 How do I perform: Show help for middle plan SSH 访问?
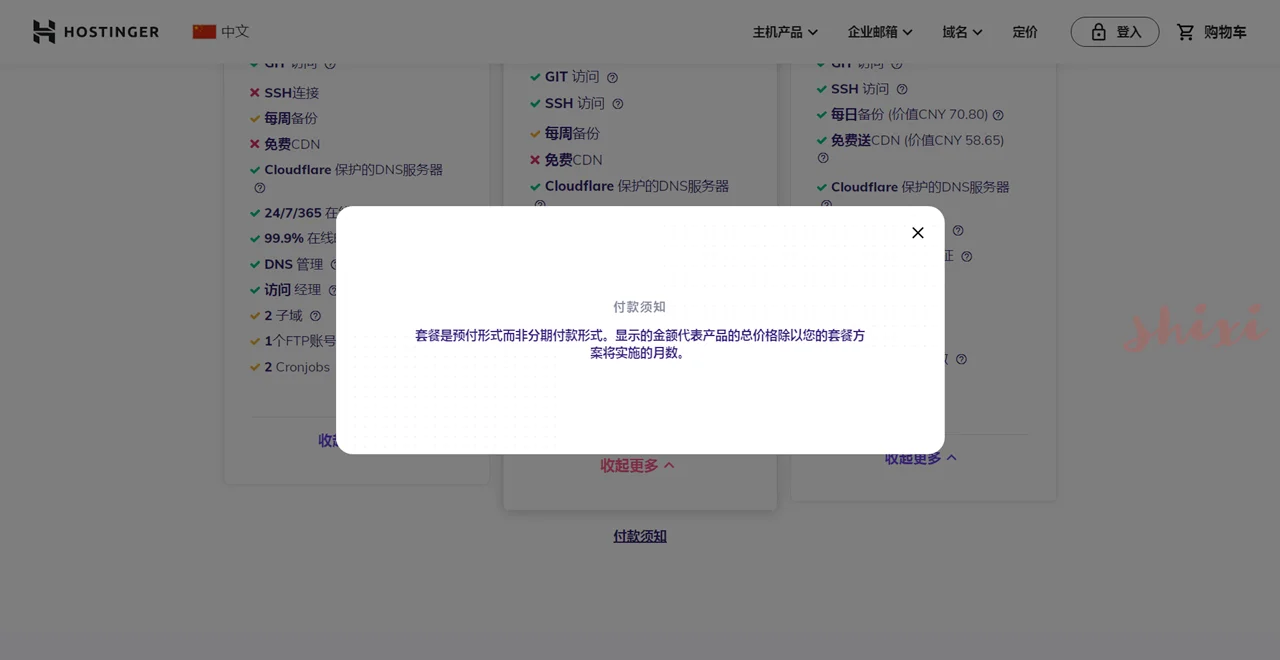[x=617, y=104]
